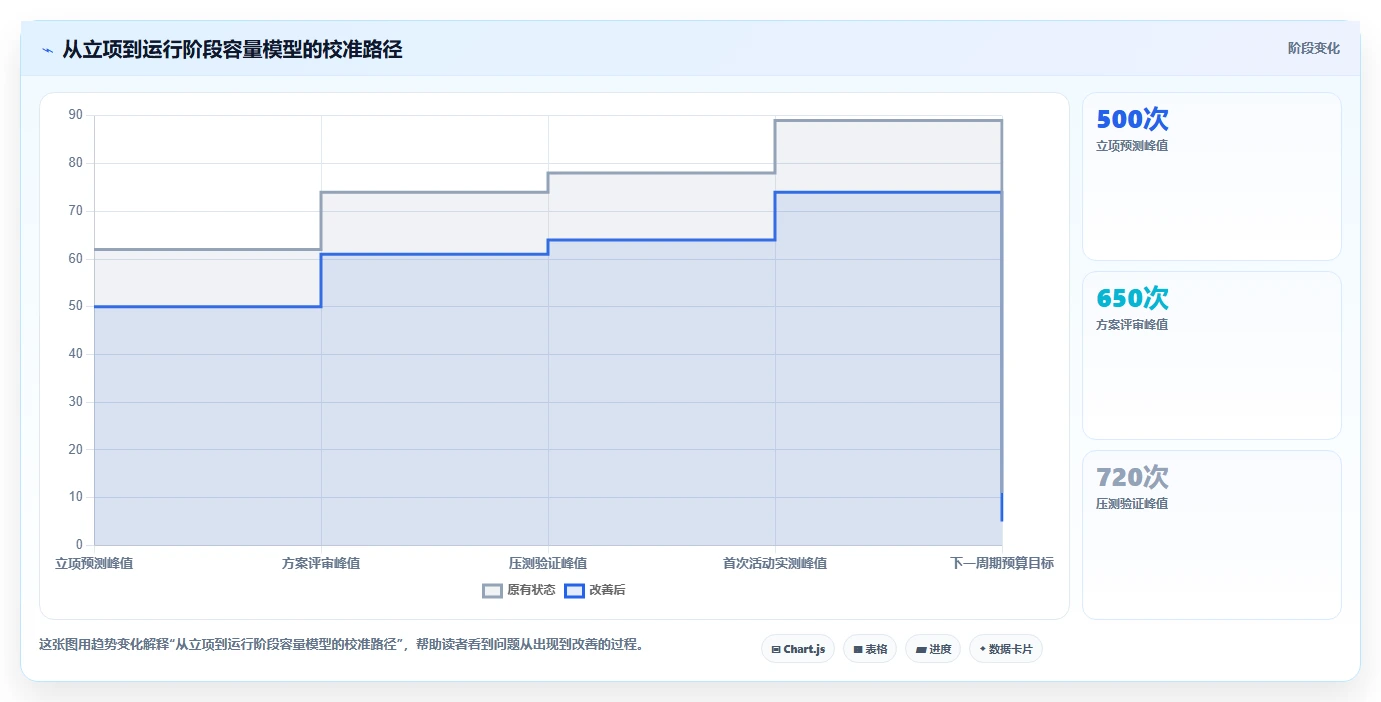Click the icon inside the Chart.js tag

point(776,650)
